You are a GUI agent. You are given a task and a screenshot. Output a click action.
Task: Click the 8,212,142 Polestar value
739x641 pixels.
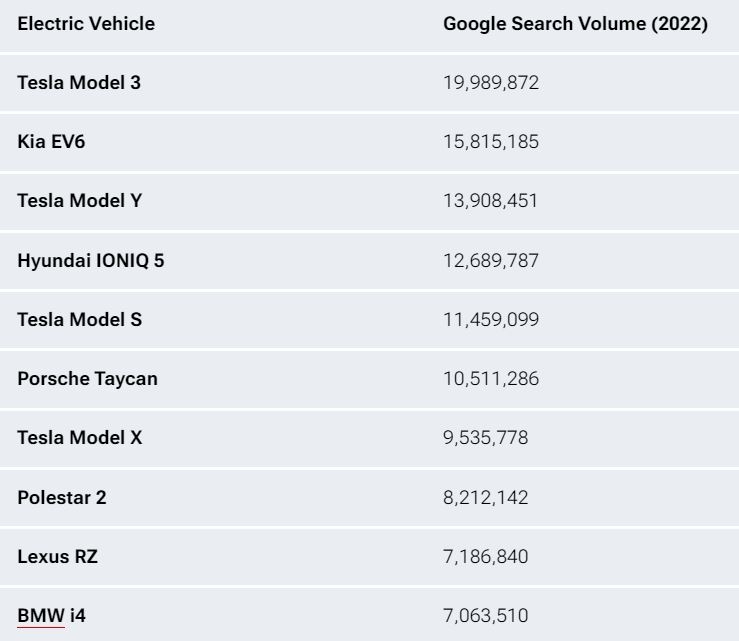coord(486,498)
